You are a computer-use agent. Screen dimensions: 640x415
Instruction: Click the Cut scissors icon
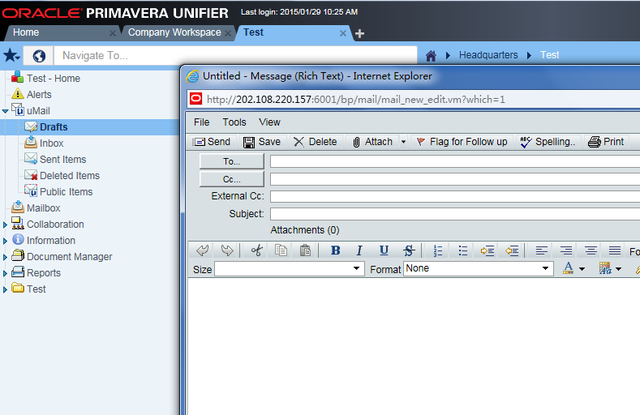point(257,250)
